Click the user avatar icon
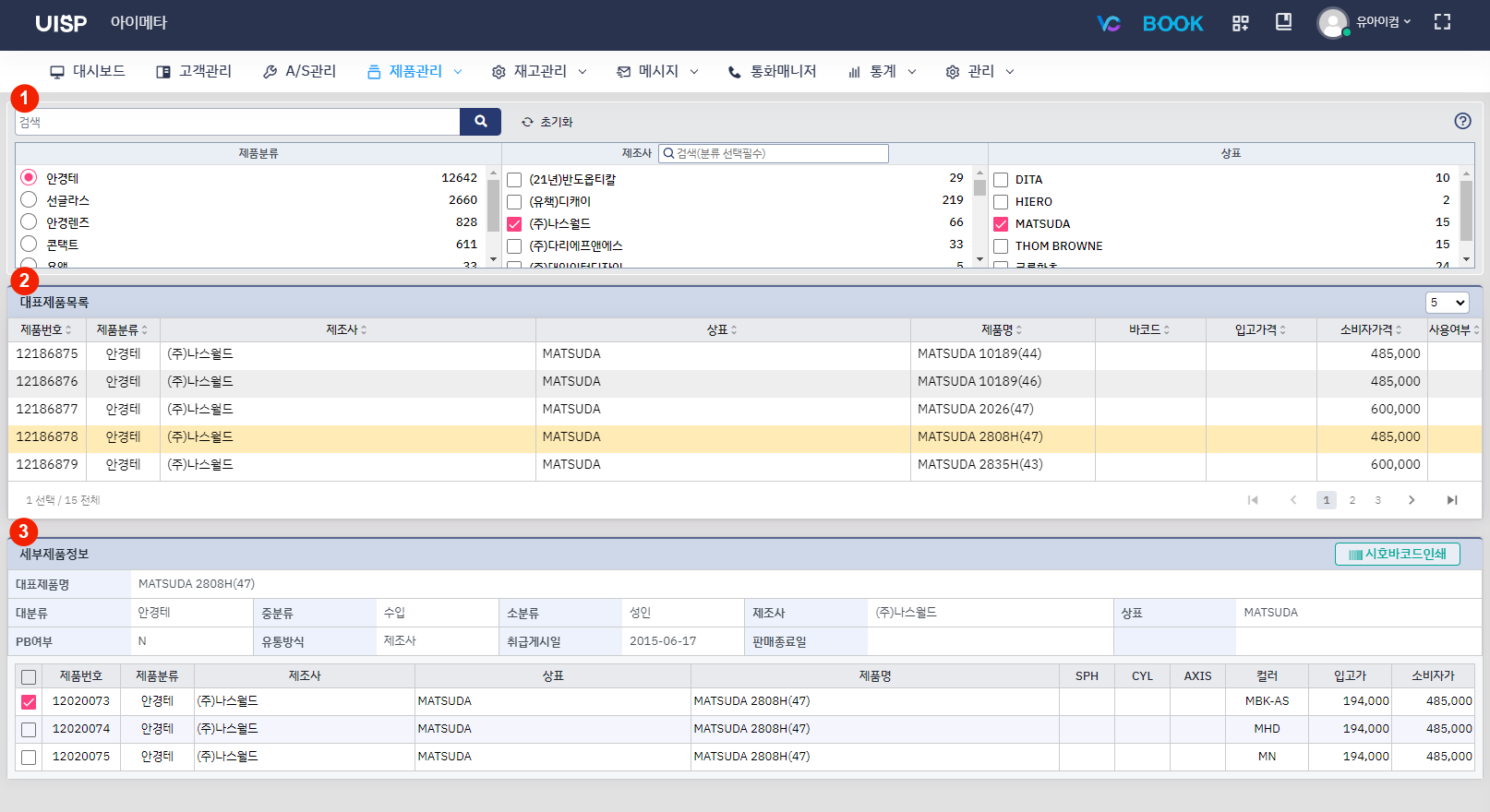Image resolution: width=1490 pixels, height=812 pixels. click(x=1332, y=23)
